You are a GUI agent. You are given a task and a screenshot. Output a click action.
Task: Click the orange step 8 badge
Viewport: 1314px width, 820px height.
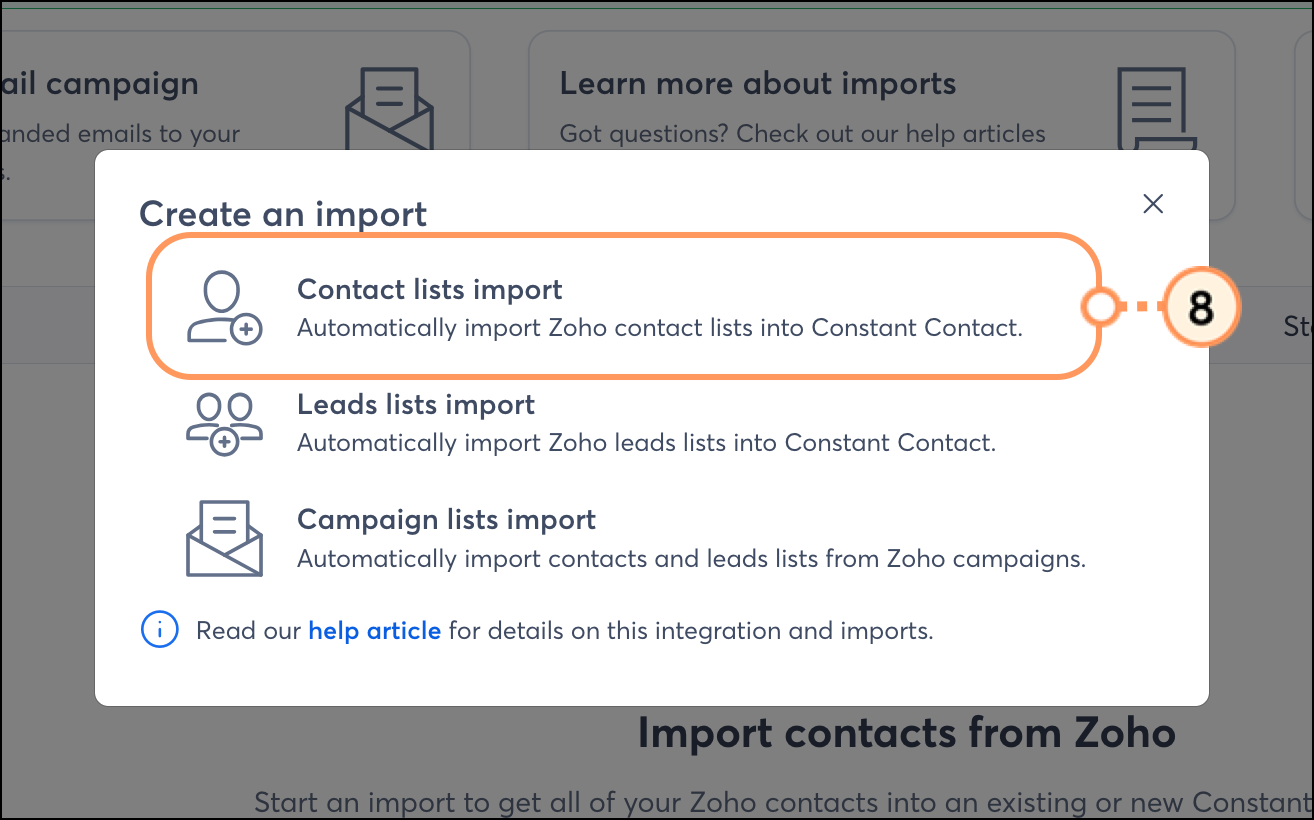pos(1200,308)
